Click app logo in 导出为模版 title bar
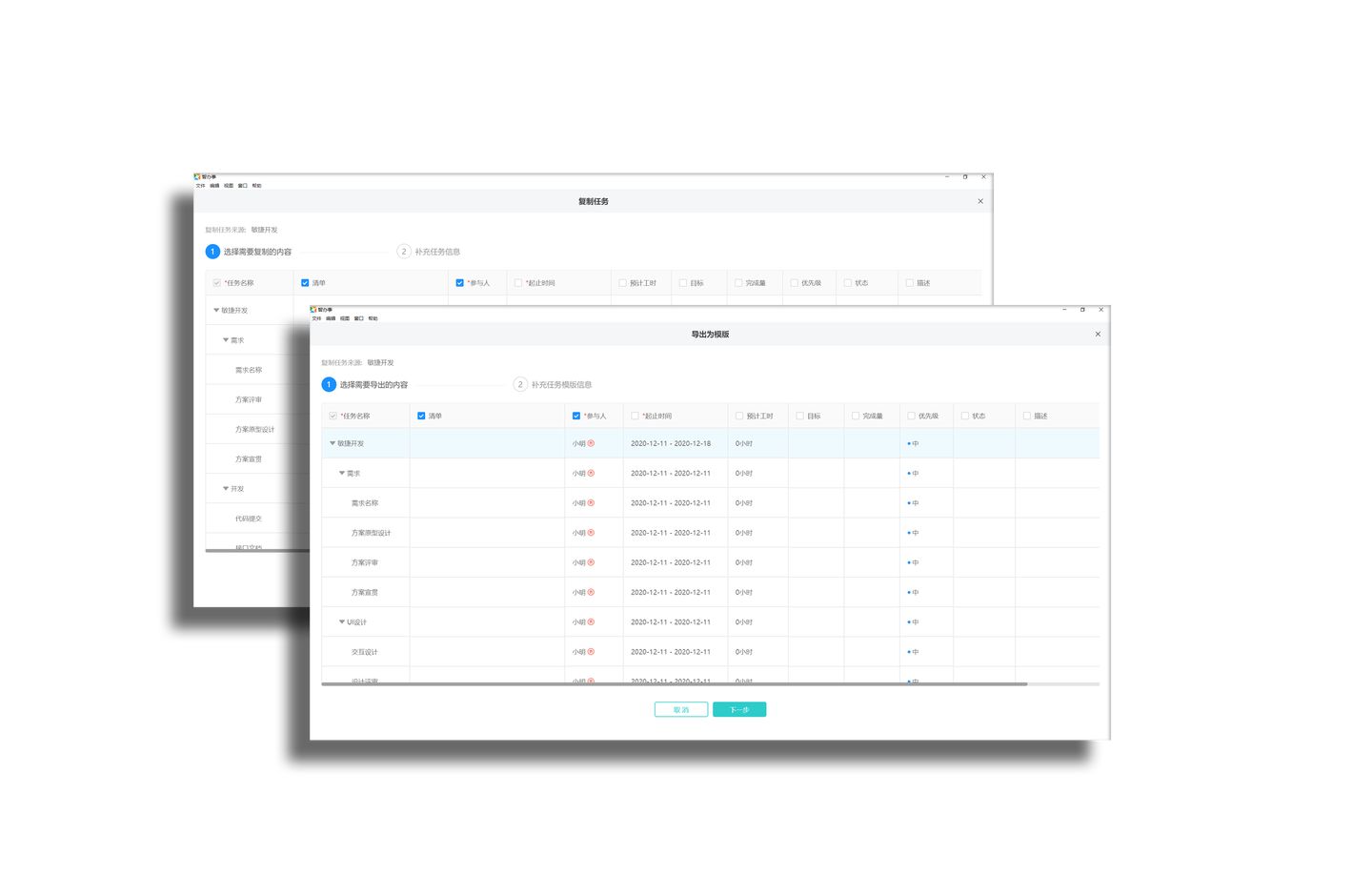Image resolution: width=1372 pixels, height=875 pixels. coord(313,310)
